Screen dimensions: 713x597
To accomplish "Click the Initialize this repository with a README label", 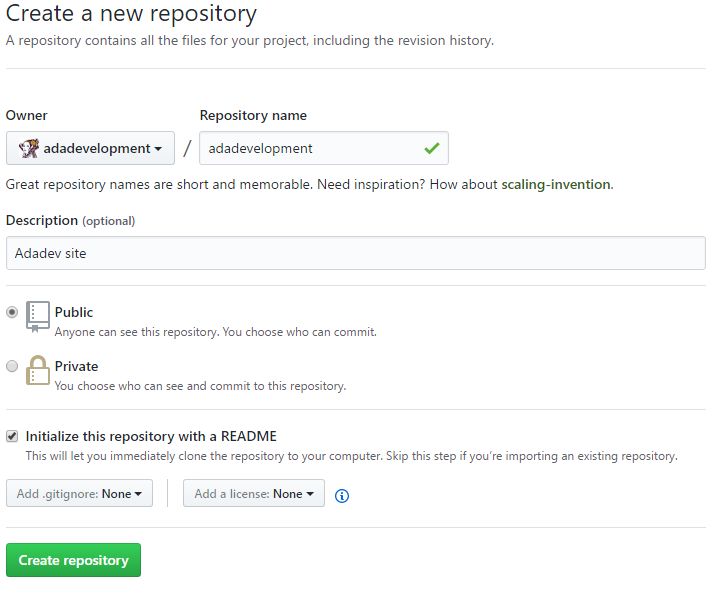I will point(151,436).
